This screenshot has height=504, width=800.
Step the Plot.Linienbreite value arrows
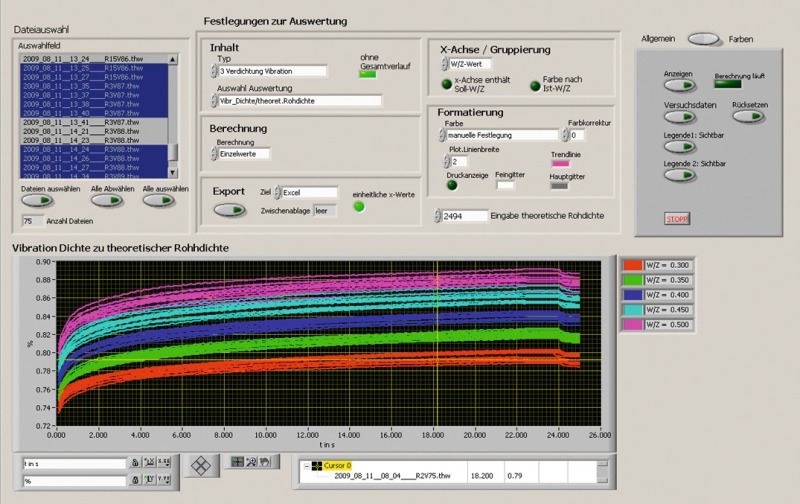pos(446,161)
